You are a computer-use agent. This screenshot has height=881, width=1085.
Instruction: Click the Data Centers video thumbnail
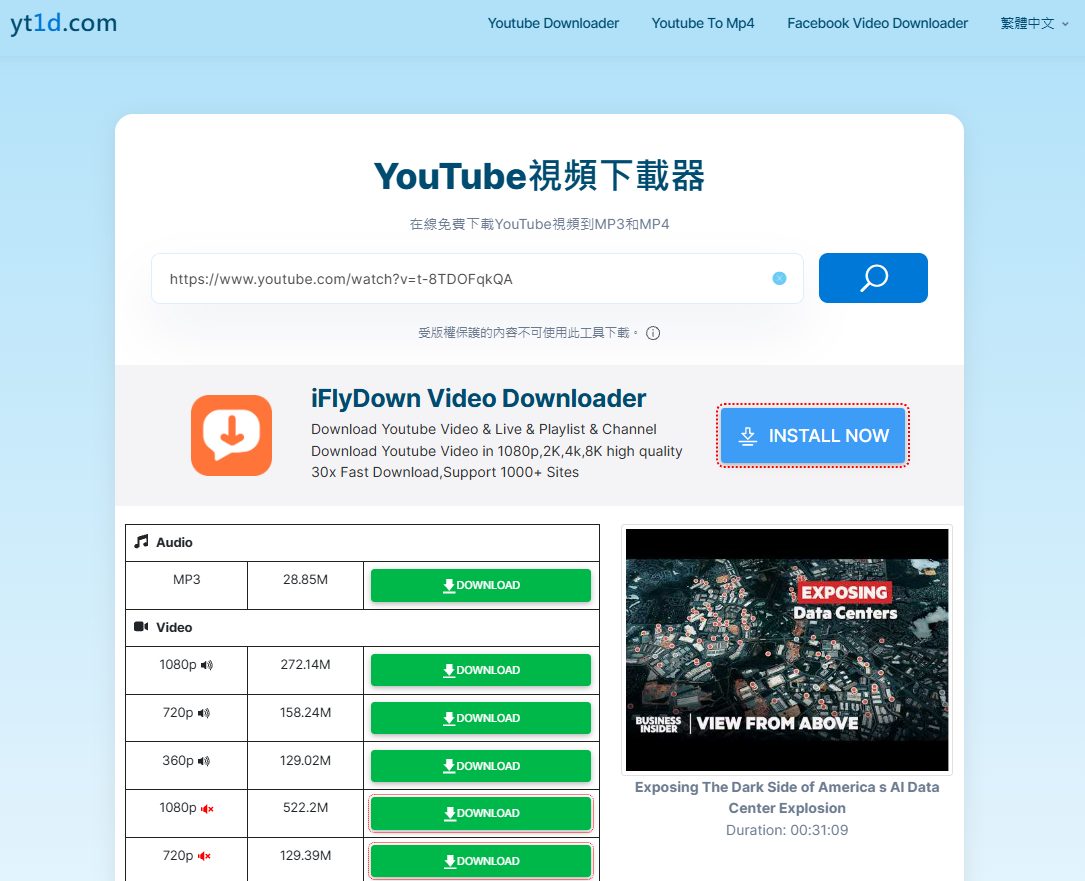coord(787,650)
